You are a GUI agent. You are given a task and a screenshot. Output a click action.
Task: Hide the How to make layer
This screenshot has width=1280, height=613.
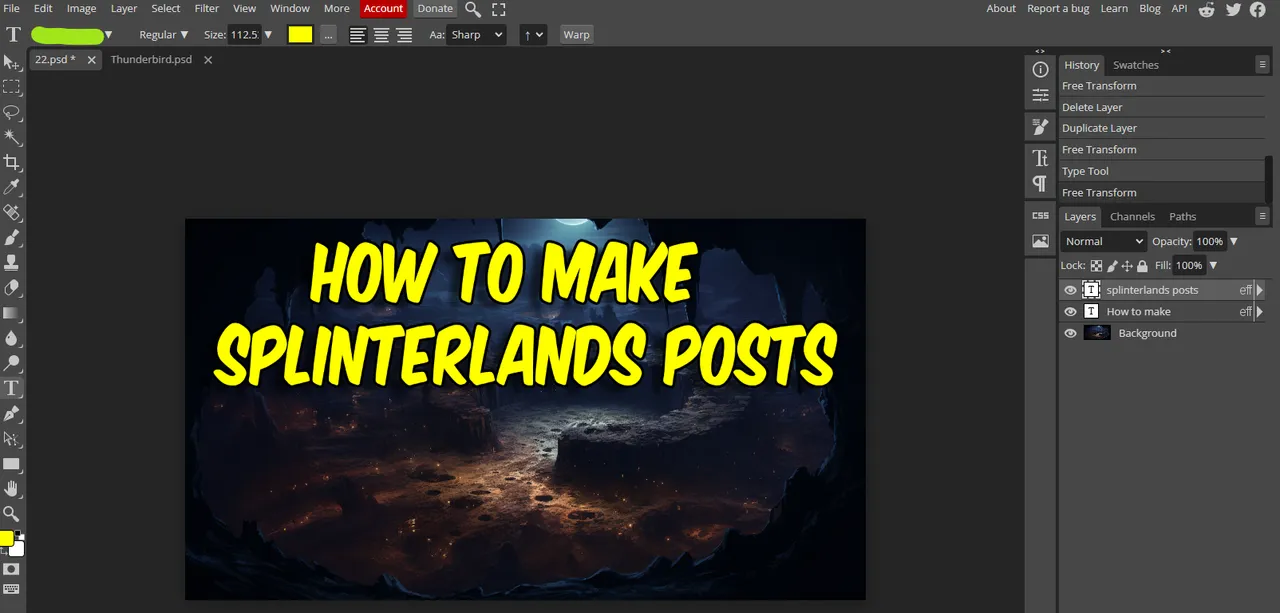1070,312
